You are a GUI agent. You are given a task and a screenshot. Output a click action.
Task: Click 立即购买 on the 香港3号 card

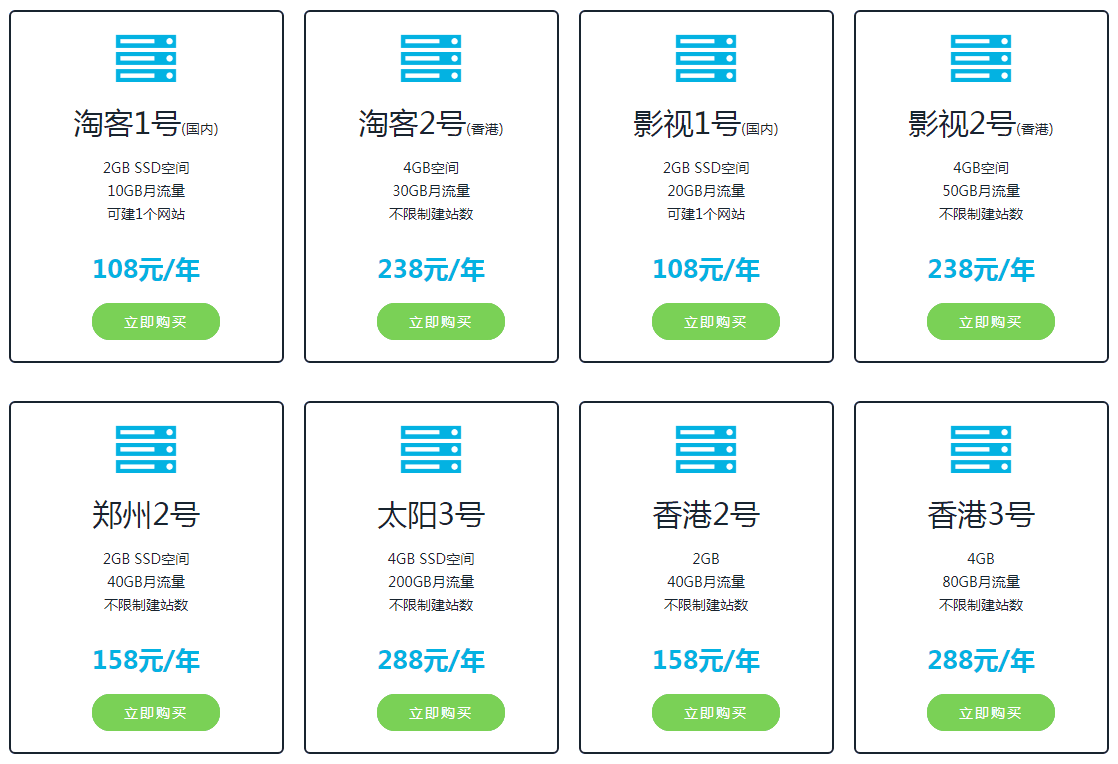coord(991,712)
